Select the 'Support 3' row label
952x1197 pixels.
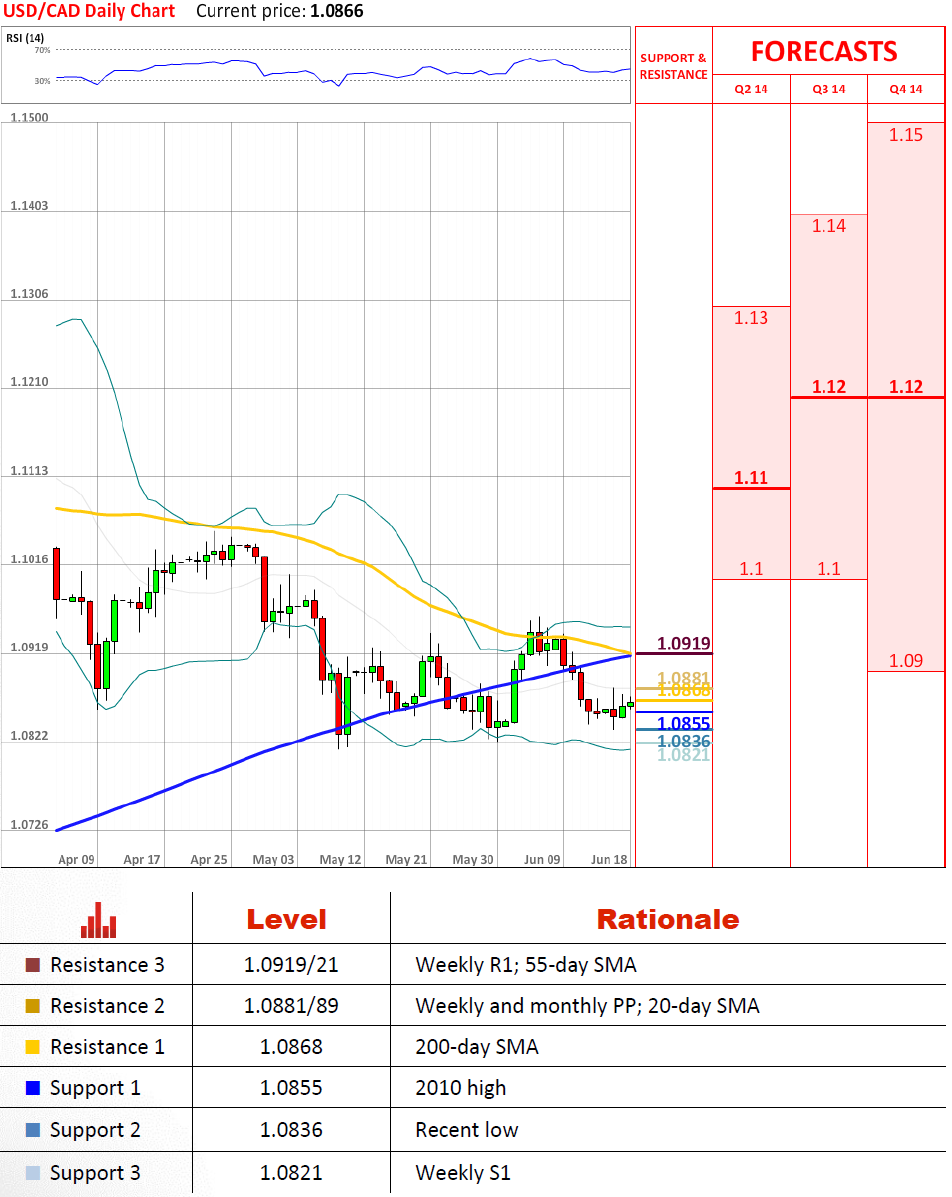pyautogui.click(x=95, y=1173)
